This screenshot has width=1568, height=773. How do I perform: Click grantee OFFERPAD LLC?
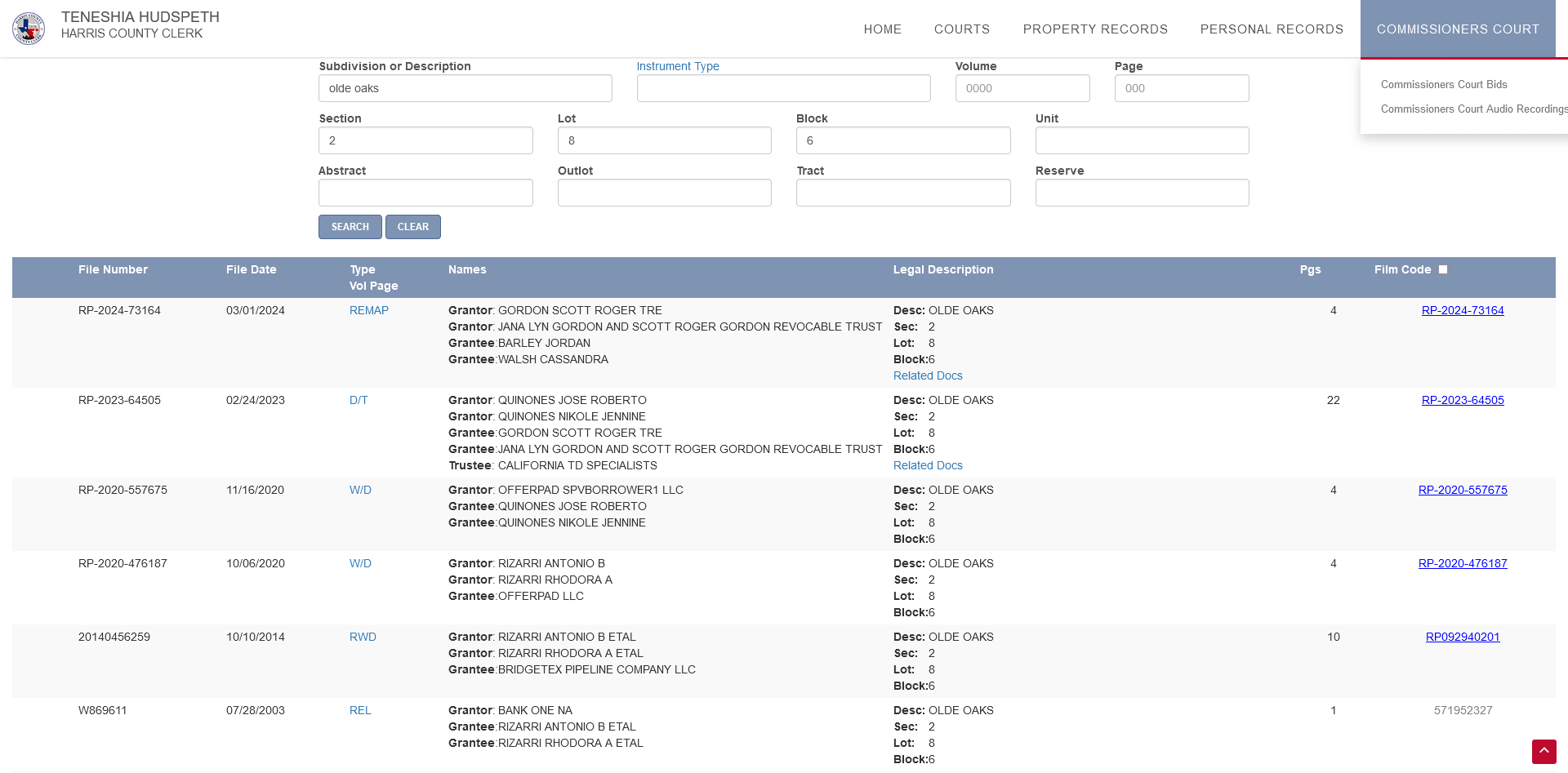[x=541, y=596]
